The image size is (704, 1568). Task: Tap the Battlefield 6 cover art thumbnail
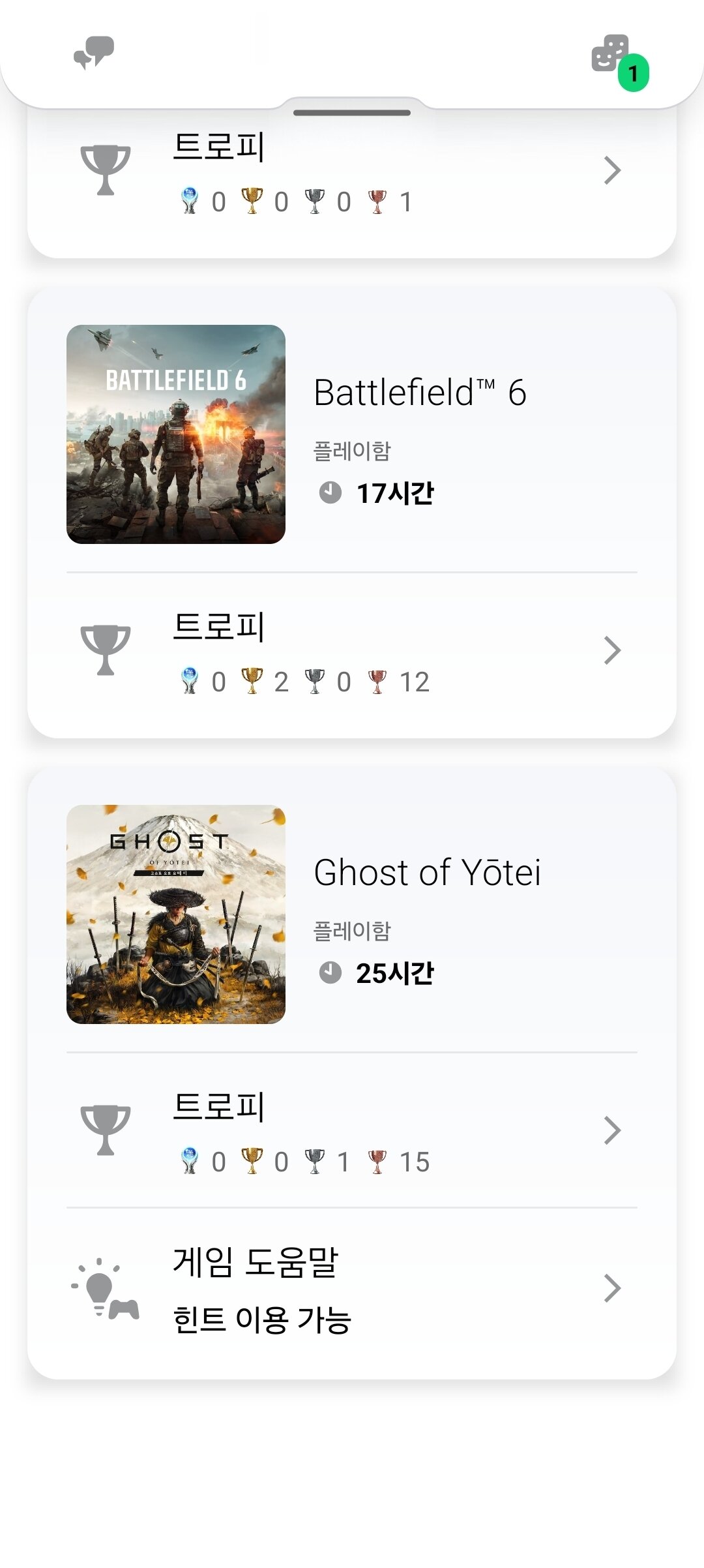coord(176,434)
